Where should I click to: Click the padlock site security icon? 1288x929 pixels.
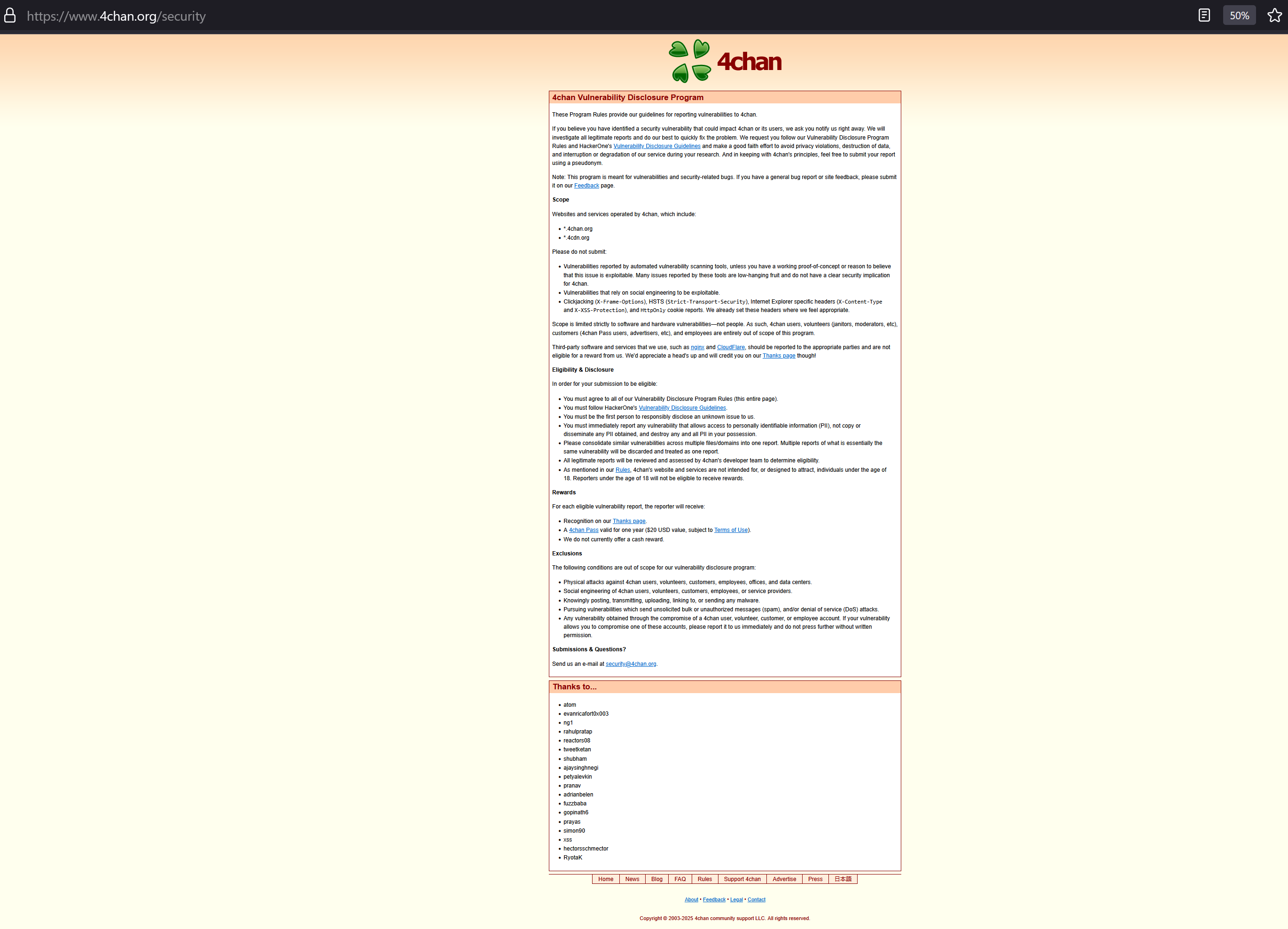pyautogui.click(x=10, y=16)
